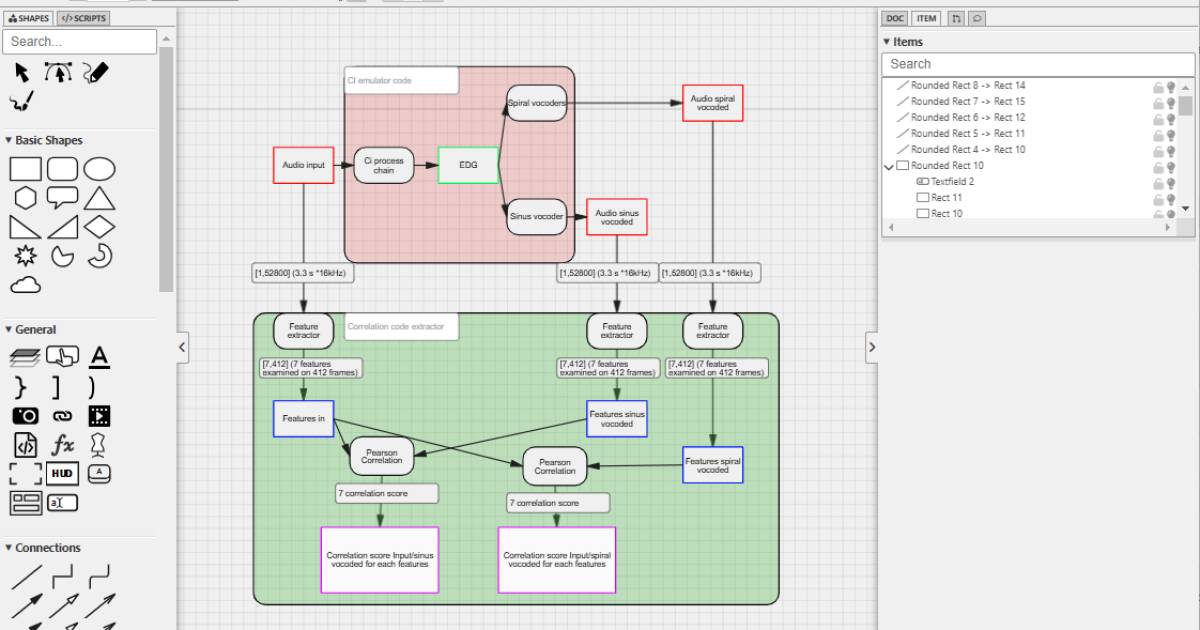Open the ITEM tab in the right panel
Image resolution: width=1200 pixels, height=630 pixels.
[x=926, y=18]
